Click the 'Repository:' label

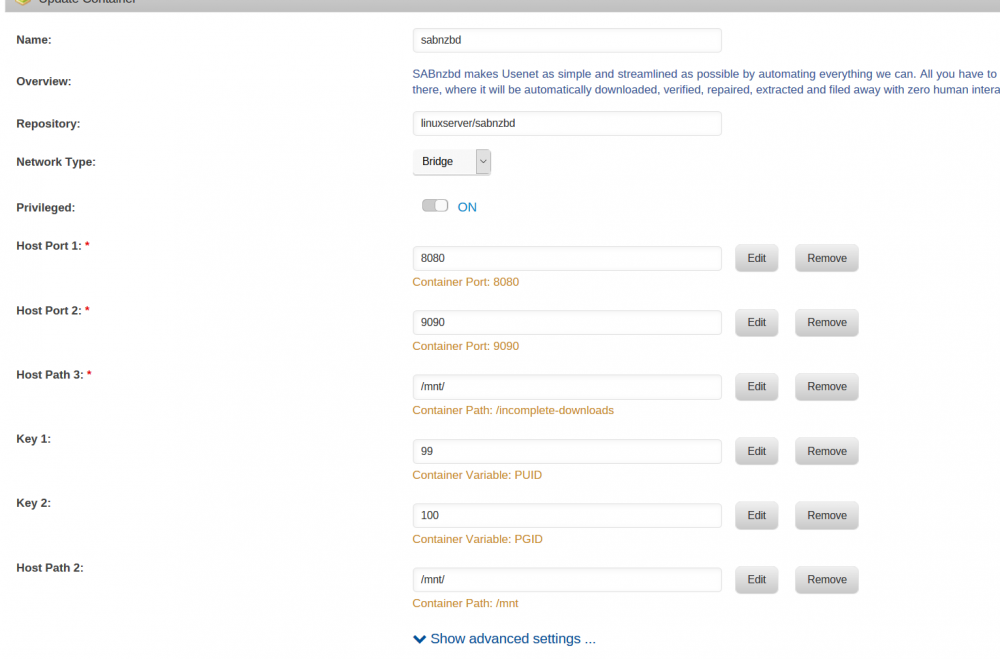(48, 124)
